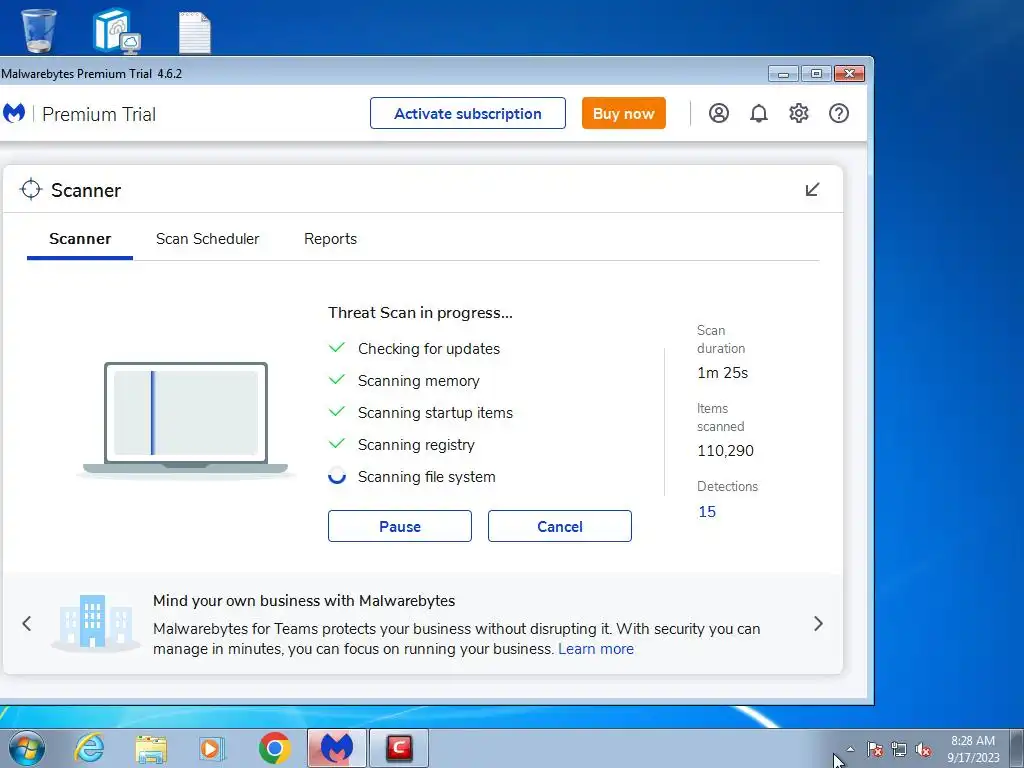Screen dimensions: 1024x768
Task: Select Malwarebytes taskbar button
Action: pyautogui.click(x=337, y=748)
